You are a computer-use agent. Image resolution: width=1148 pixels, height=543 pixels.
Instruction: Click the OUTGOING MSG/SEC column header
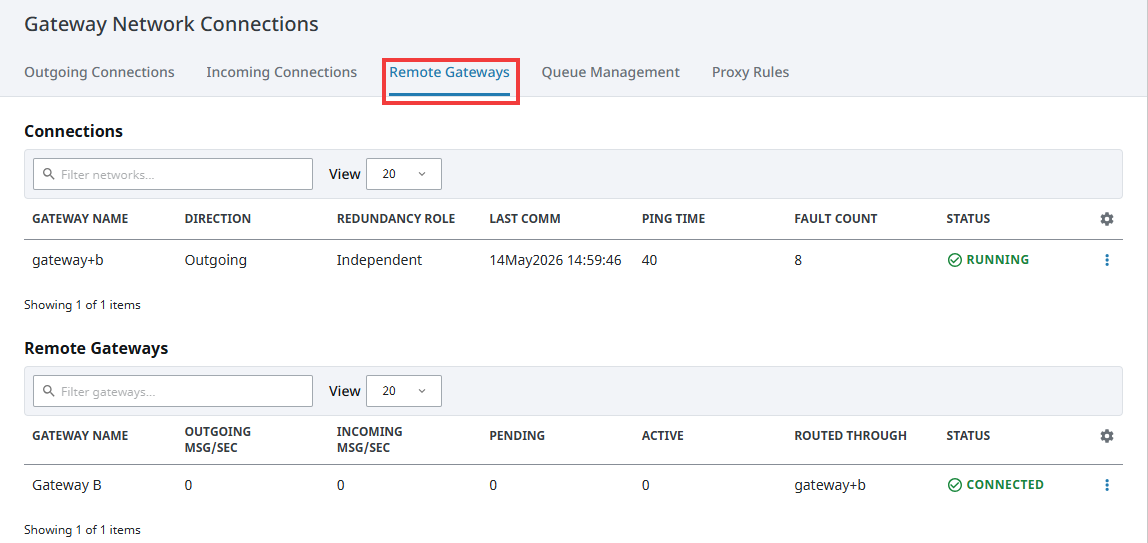tap(217, 439)
